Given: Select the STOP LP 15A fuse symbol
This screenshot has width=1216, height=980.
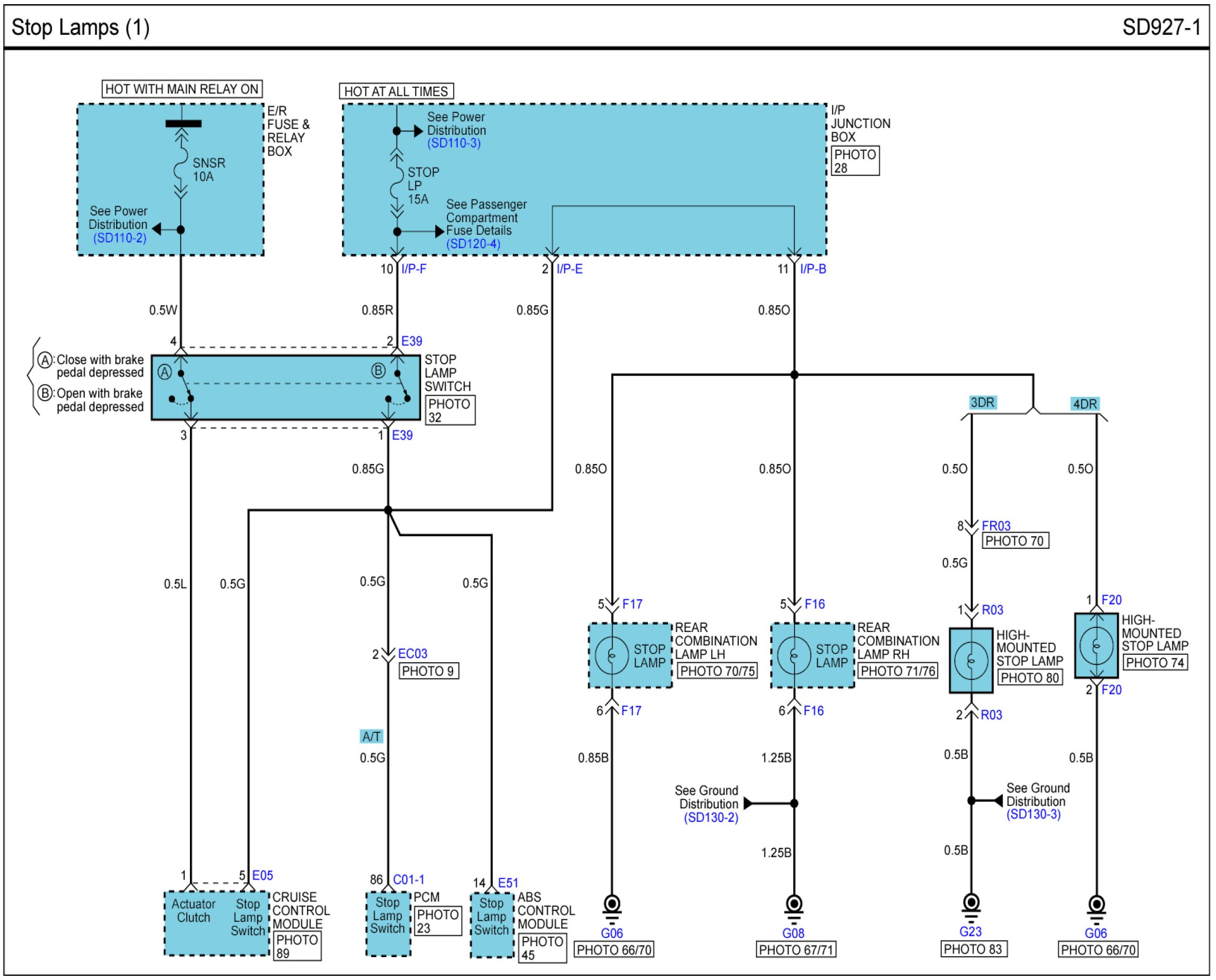Looking at the screenshot, I should pyautogui.click(x=397, y=184).
